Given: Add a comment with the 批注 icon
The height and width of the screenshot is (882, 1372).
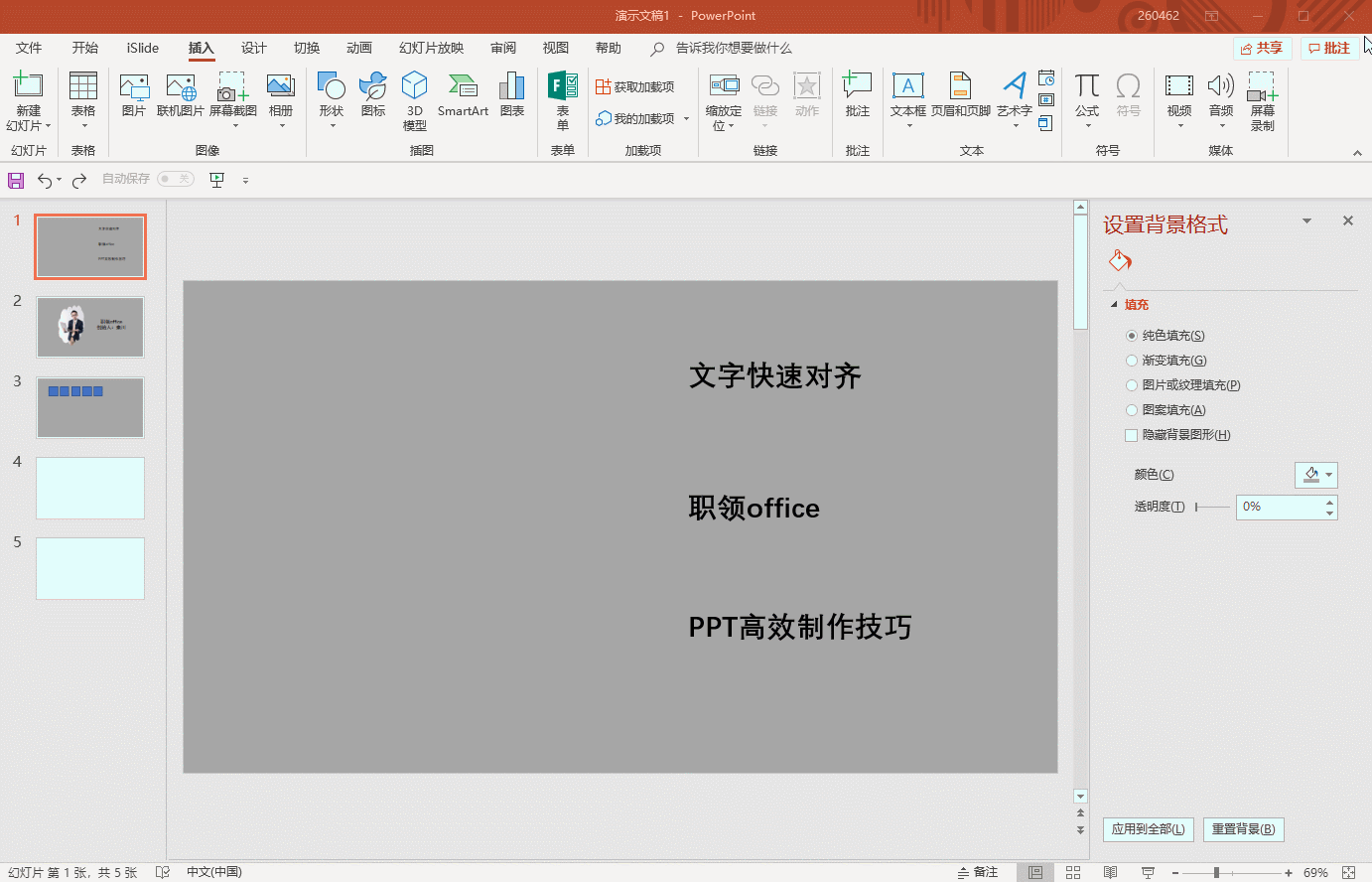Looking at the screenshot, I should click(x=856, y=96).
